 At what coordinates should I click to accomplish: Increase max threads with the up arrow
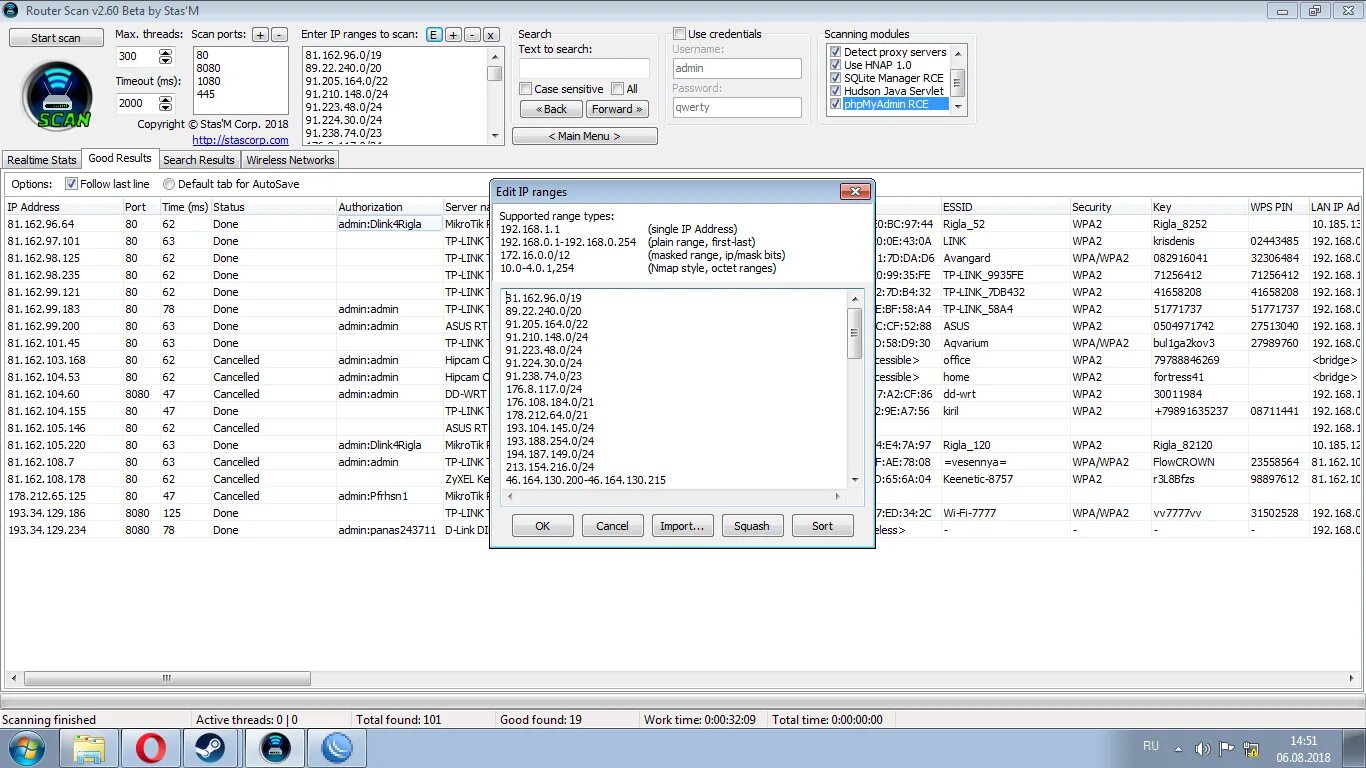tap(166, 52)
